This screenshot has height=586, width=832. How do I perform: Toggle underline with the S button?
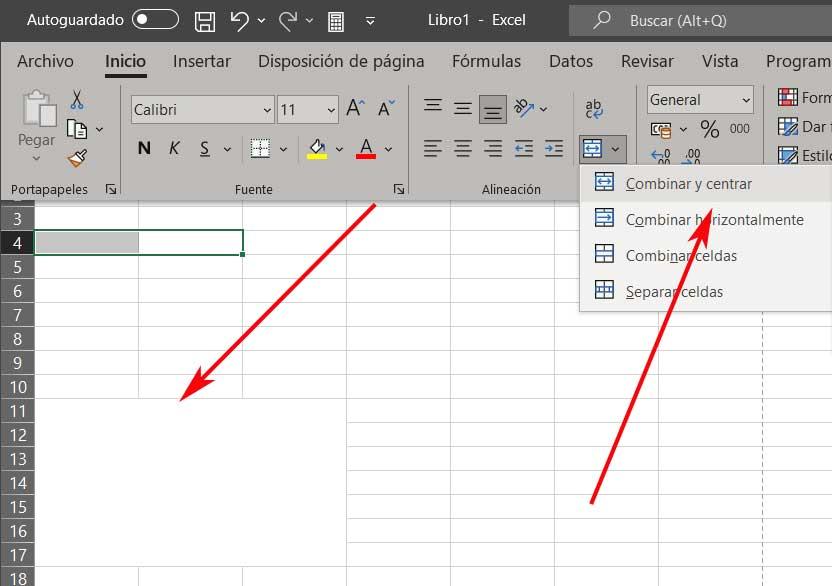(205, 149)
